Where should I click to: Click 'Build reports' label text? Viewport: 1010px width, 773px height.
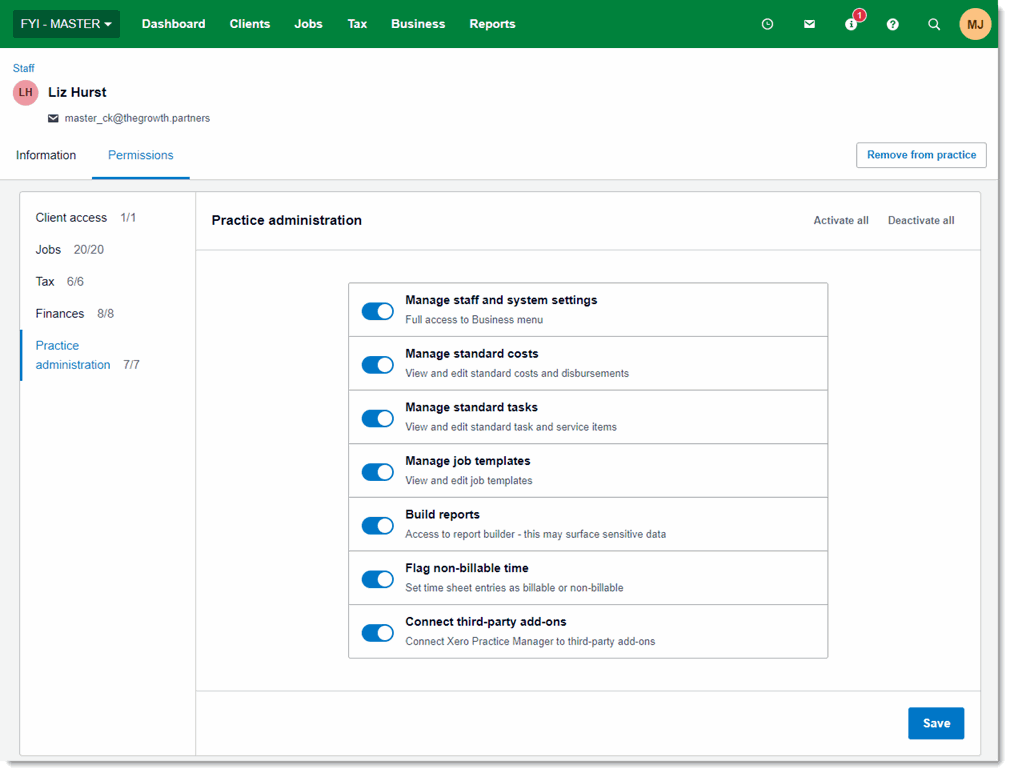pos(443,515)
